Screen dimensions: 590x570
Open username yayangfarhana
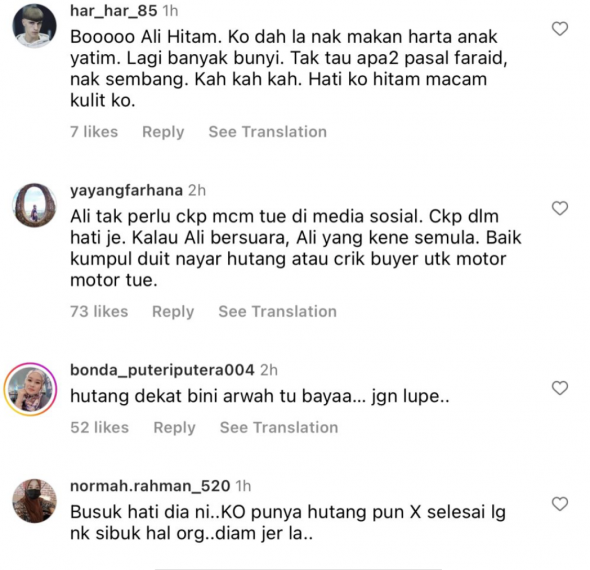[126, 191]
